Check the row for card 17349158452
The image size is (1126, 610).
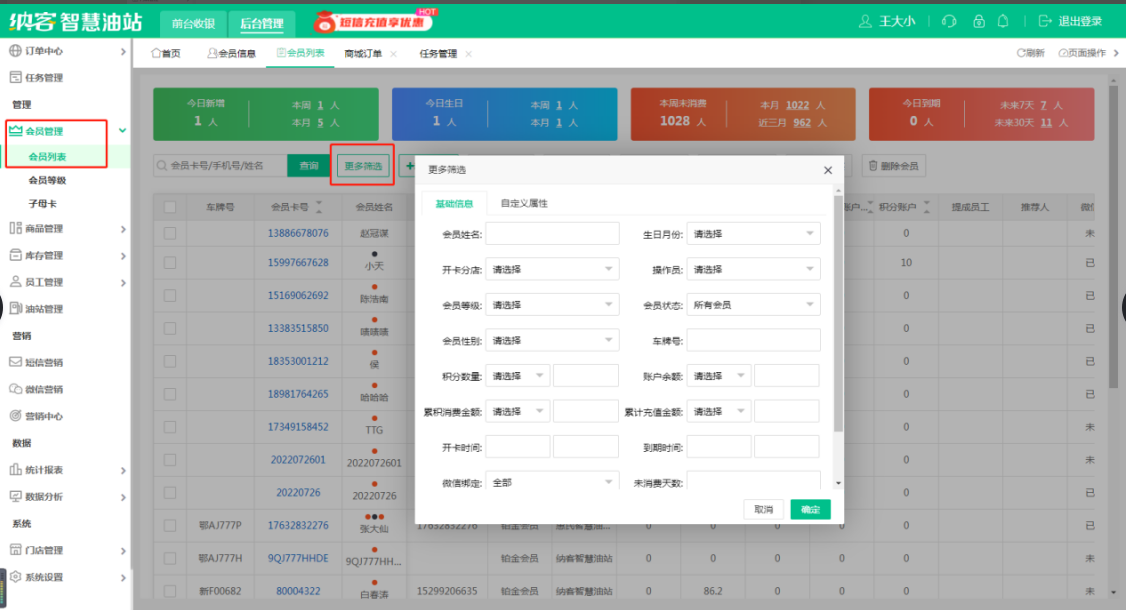coord(170,427)
